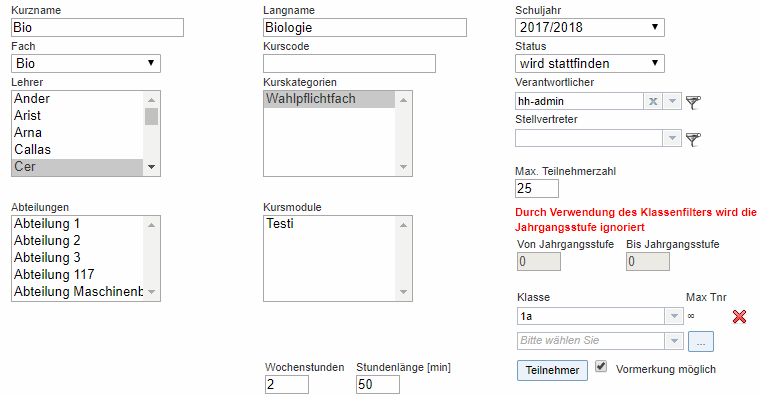The height and width of the screenshot is (397, 759).
Task: Clear hh-admin with the x button
Action: (653, 101)
